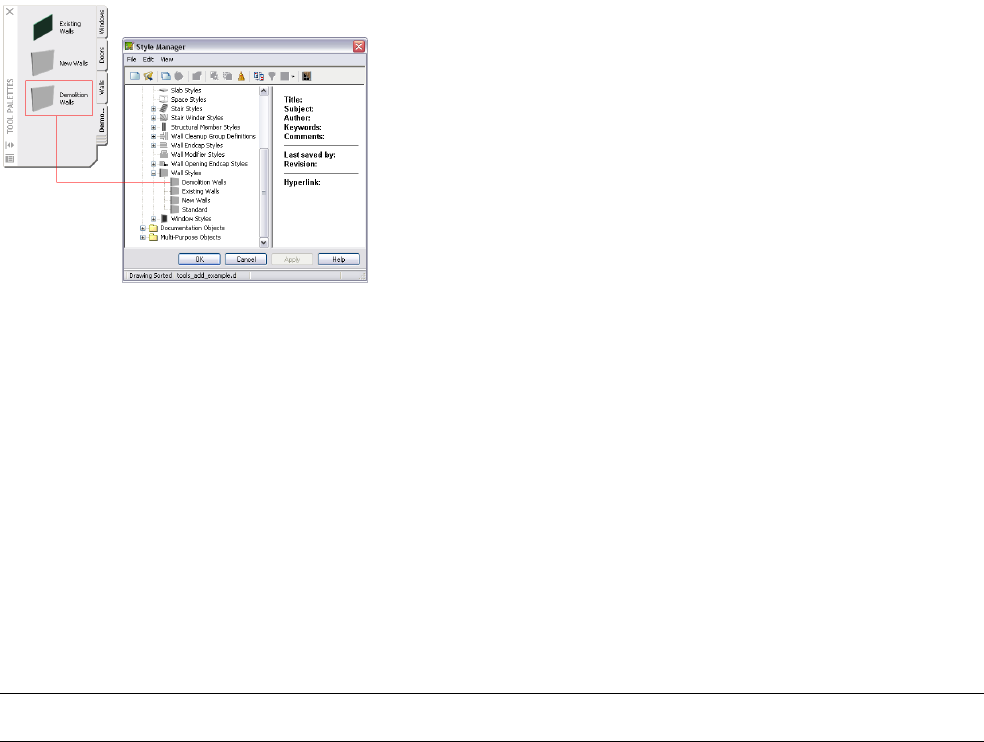The height and width of the screenshot is (742, 984).
Task: Click 'Drawing Sorted' in the status bar
Action: pyautogui.click(x=151, y=276)
